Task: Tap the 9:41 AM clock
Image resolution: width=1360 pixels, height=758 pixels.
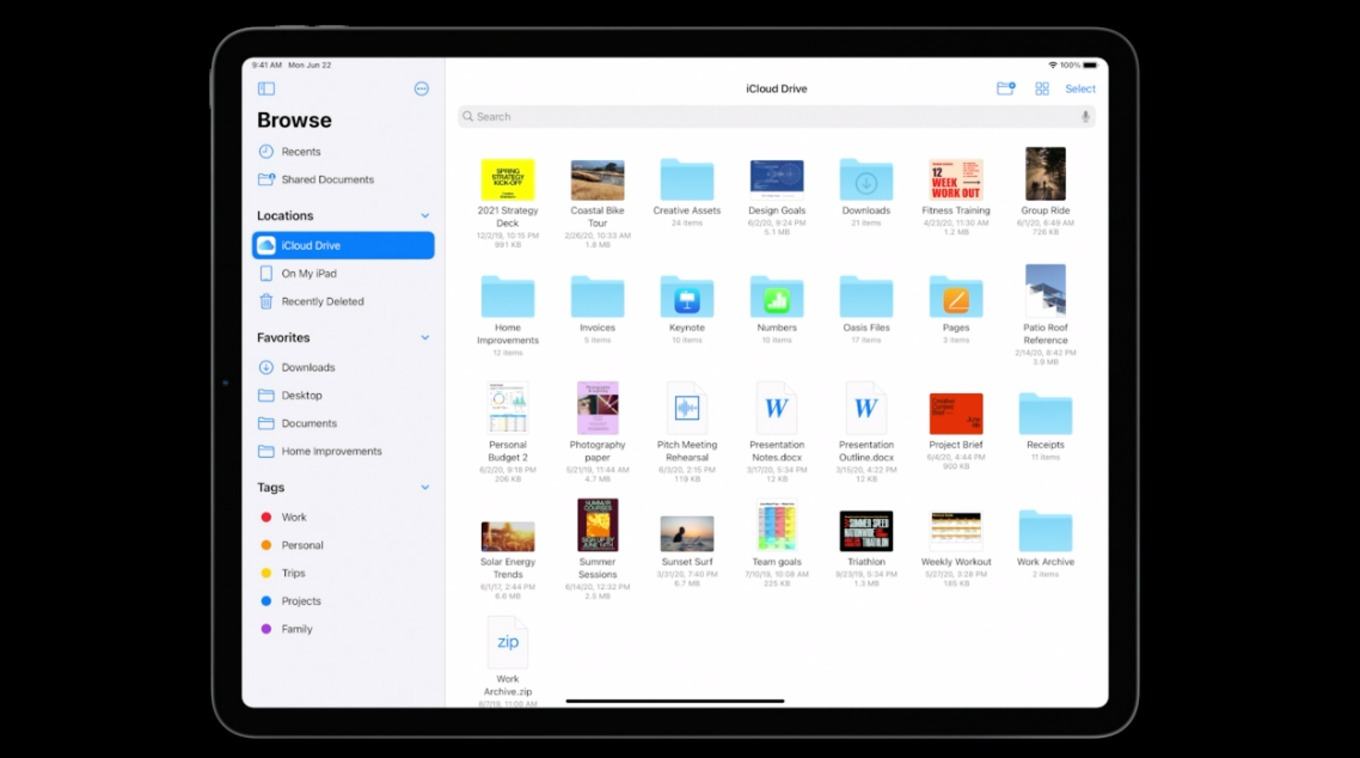Action: coord(267,65)
